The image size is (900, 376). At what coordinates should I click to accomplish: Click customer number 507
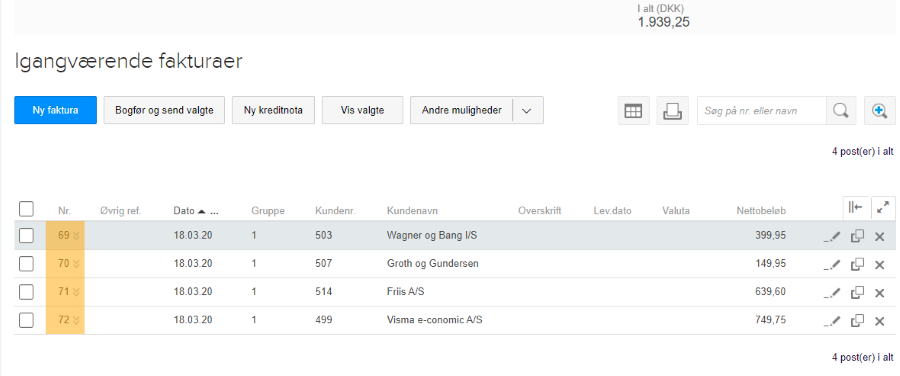[324, 263]
